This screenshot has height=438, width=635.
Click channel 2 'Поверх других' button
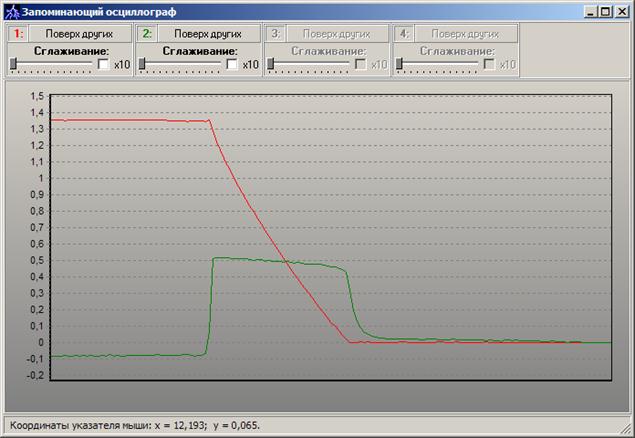point(209,34)
